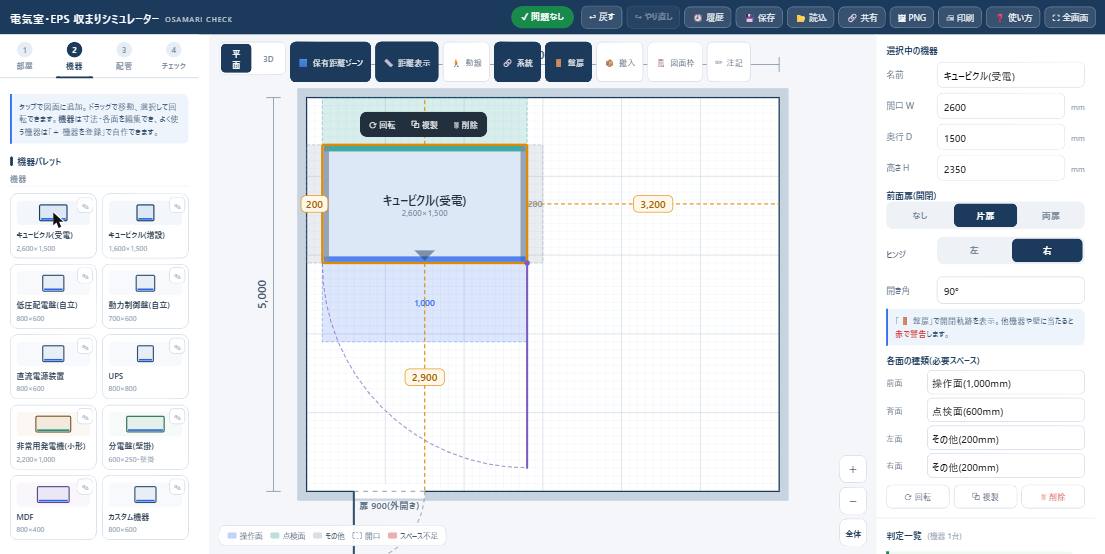Open the 背面 点検面(600mm) dropdown

1005,411
